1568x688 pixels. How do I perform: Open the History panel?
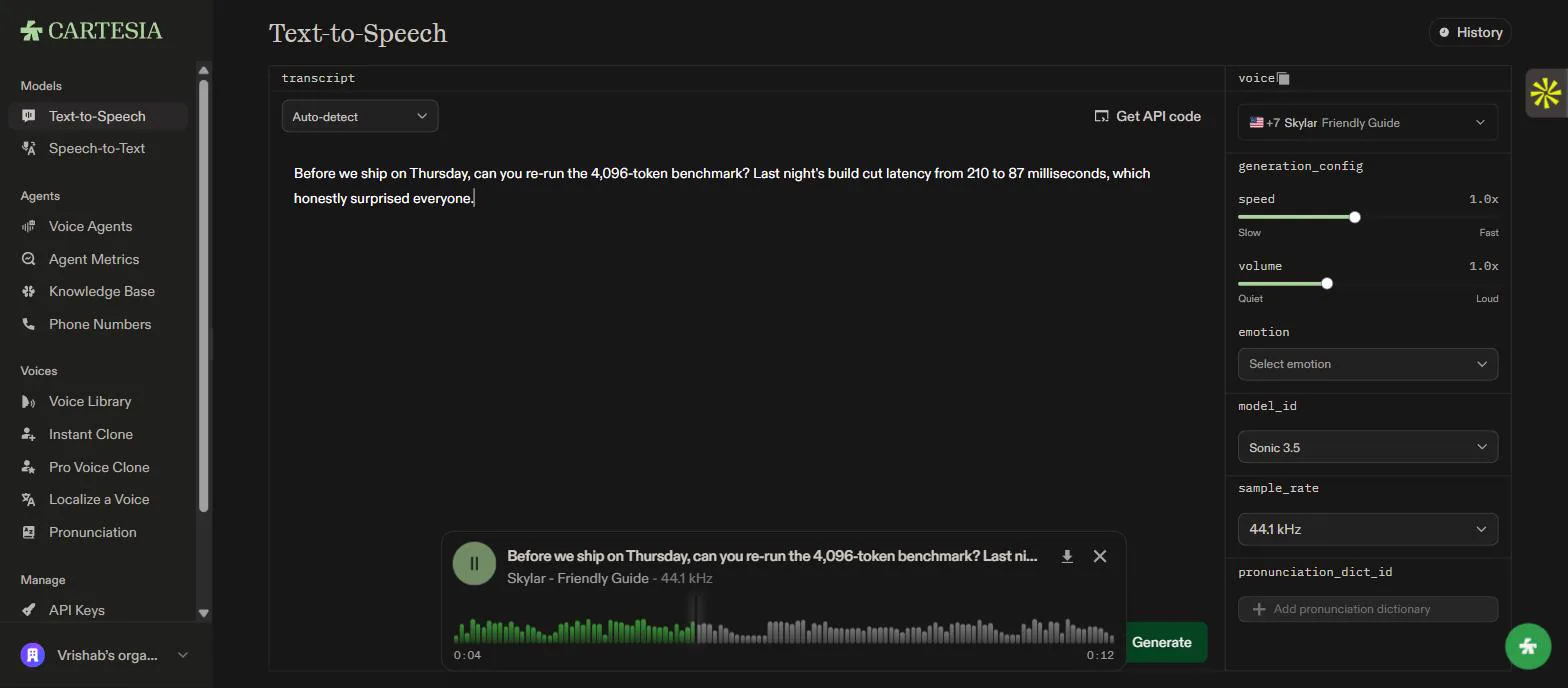point(1470,32)
